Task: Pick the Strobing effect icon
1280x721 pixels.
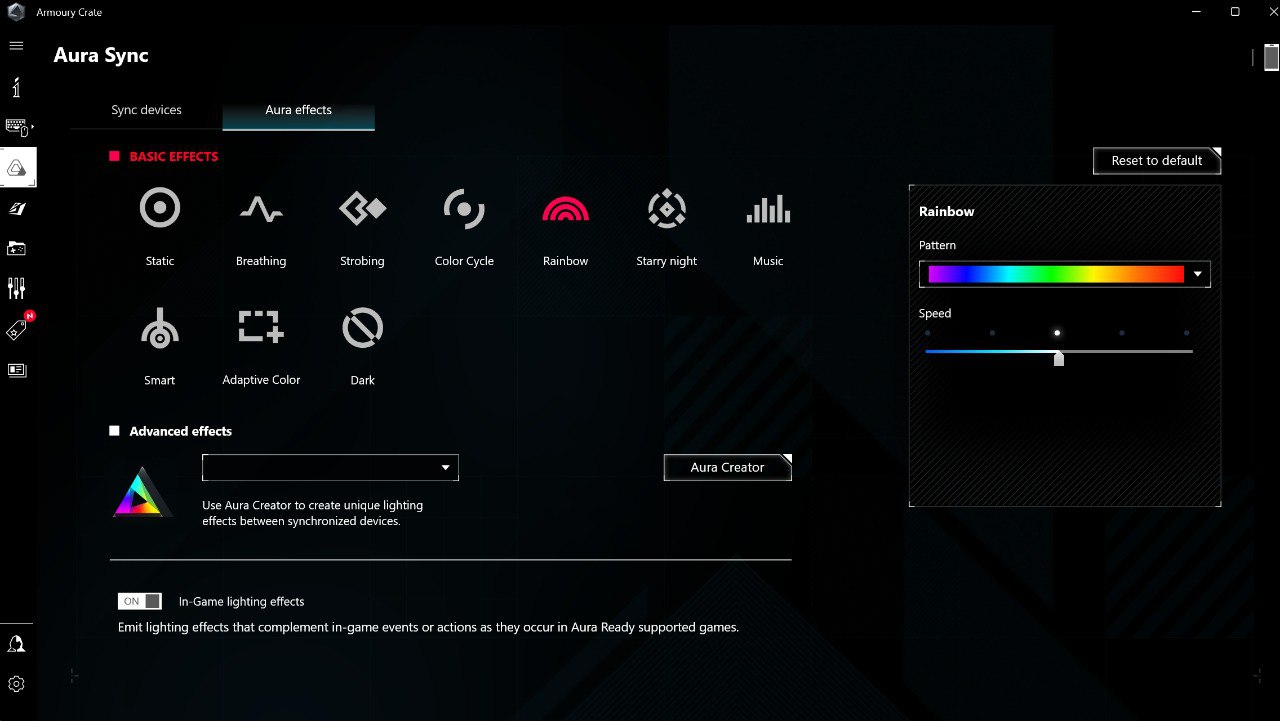Action: [x=362, y=208]
